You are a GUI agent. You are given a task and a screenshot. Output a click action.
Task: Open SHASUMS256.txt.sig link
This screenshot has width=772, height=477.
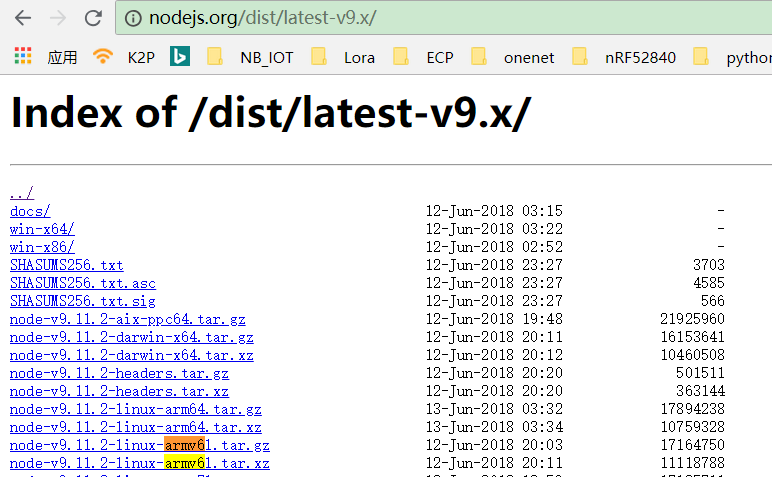[x=83, y=301]
